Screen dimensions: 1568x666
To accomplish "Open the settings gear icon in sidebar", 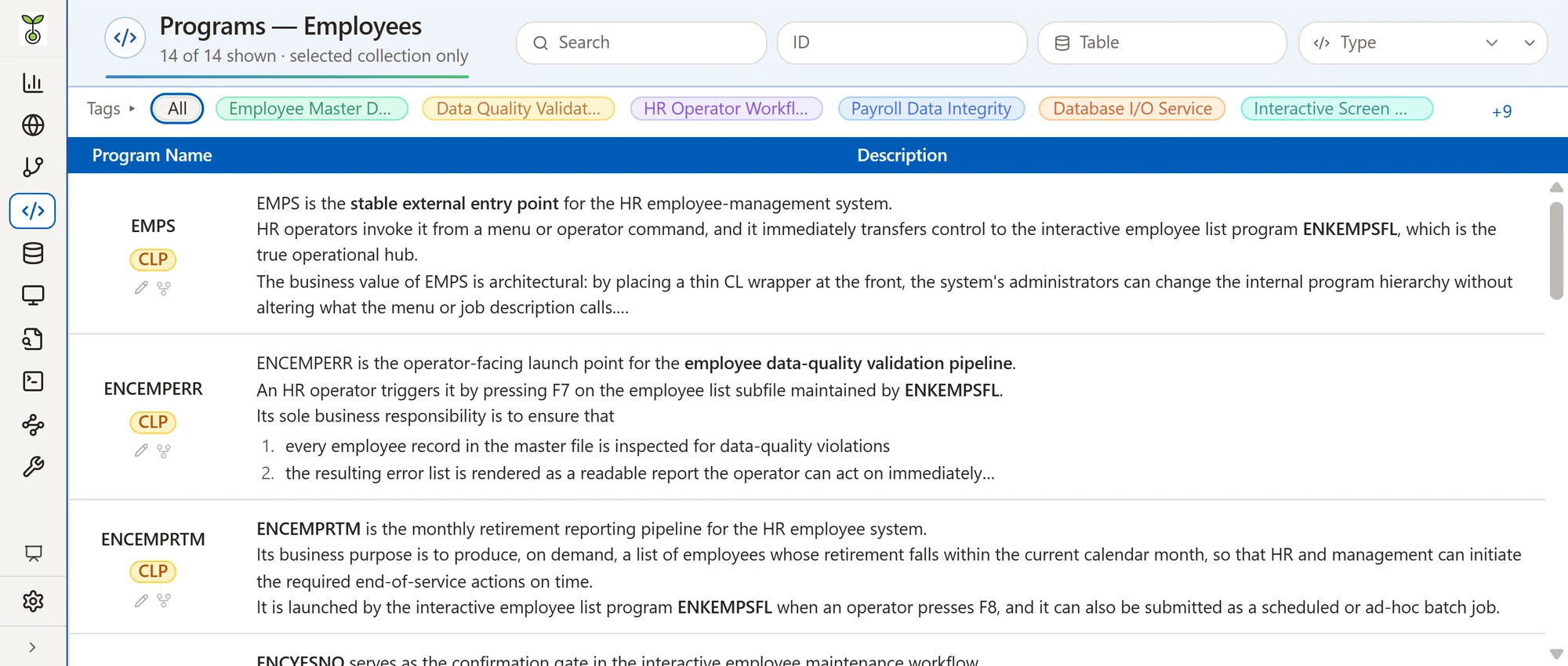I will 33,601.
